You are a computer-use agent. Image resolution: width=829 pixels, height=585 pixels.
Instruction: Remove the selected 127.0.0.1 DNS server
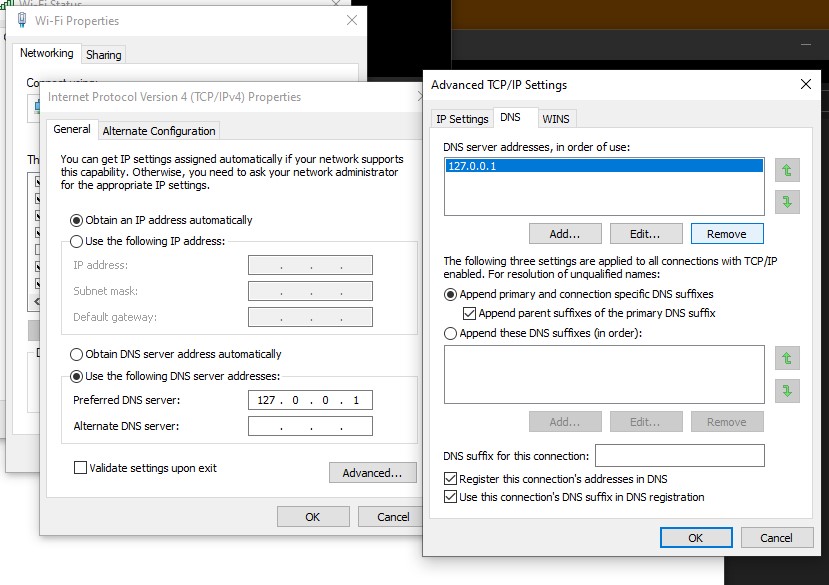(726, 234)
